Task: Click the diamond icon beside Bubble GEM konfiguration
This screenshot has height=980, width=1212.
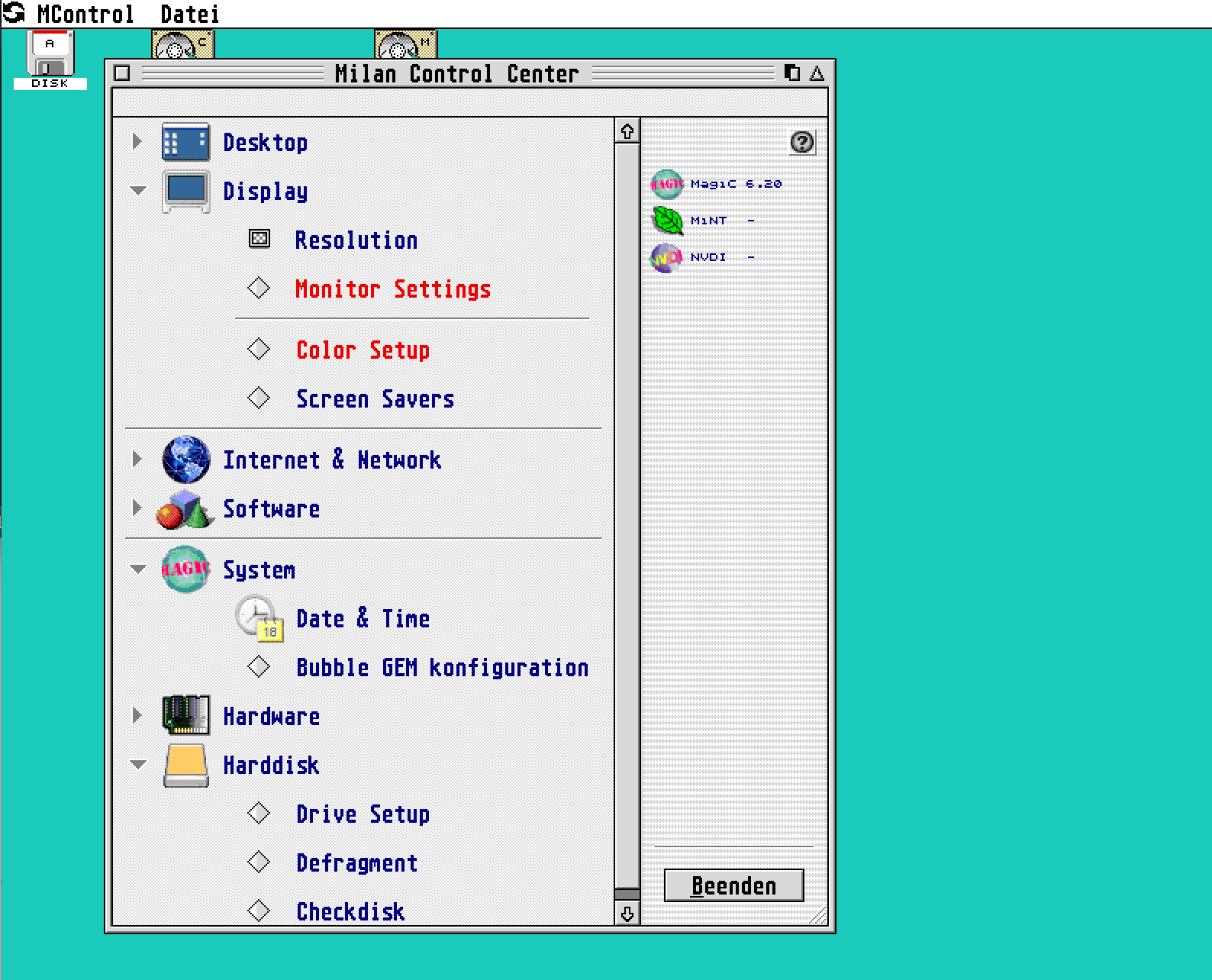Action: pos(259,667)
